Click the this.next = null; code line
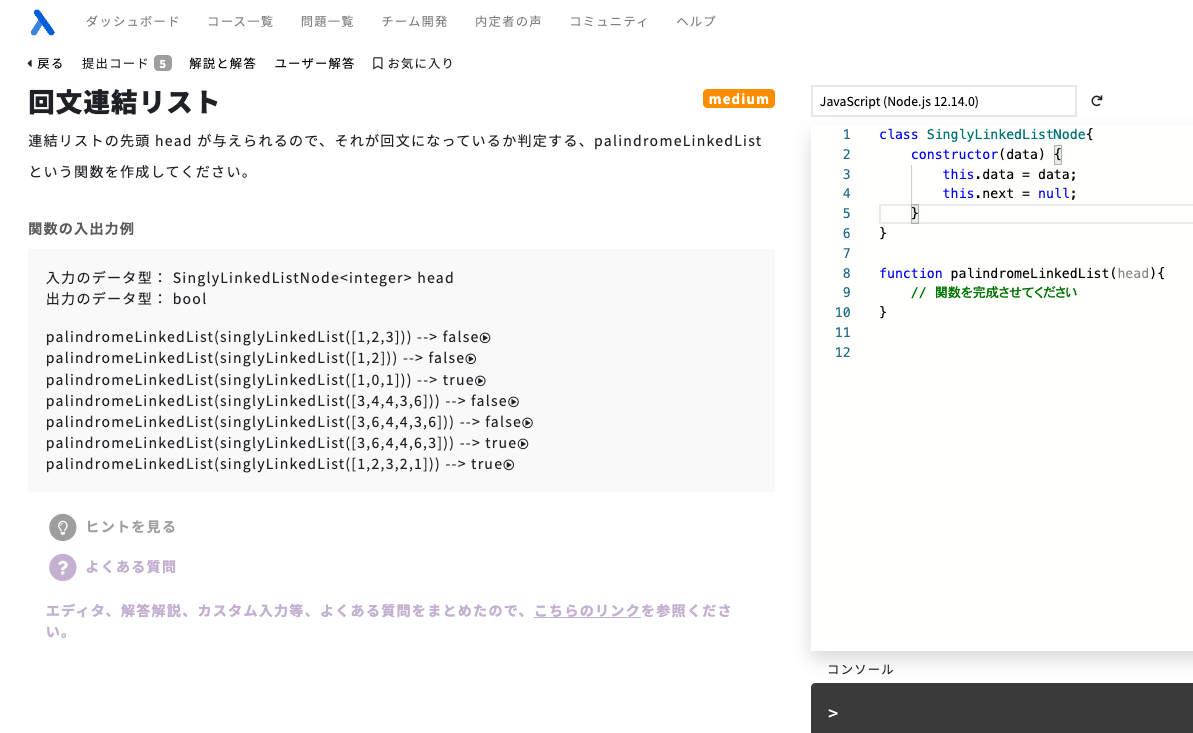 pyautogui.click(x=1010, y=193)
